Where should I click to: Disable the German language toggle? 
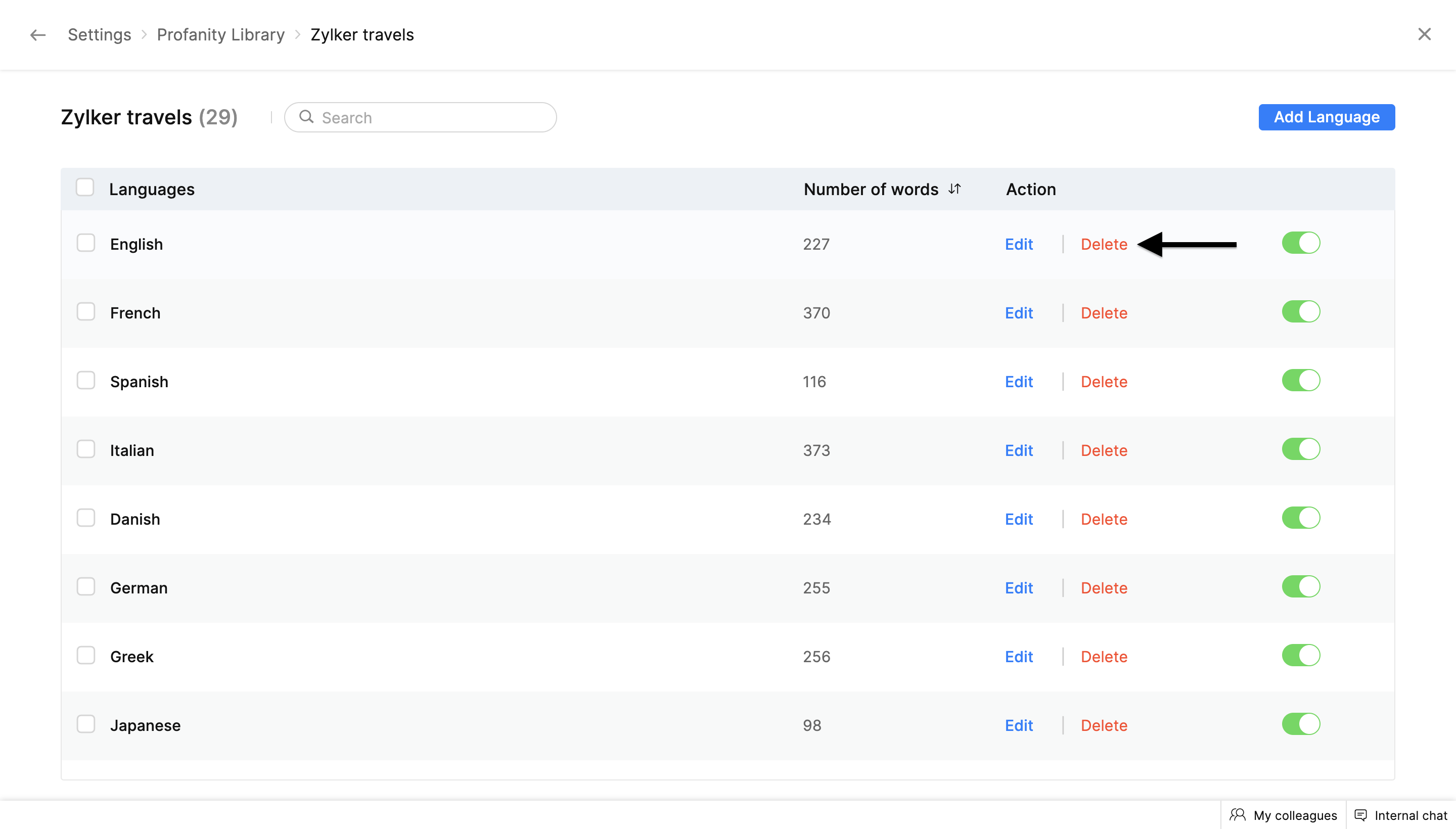pyautogui.click(x=1301, y=587)
